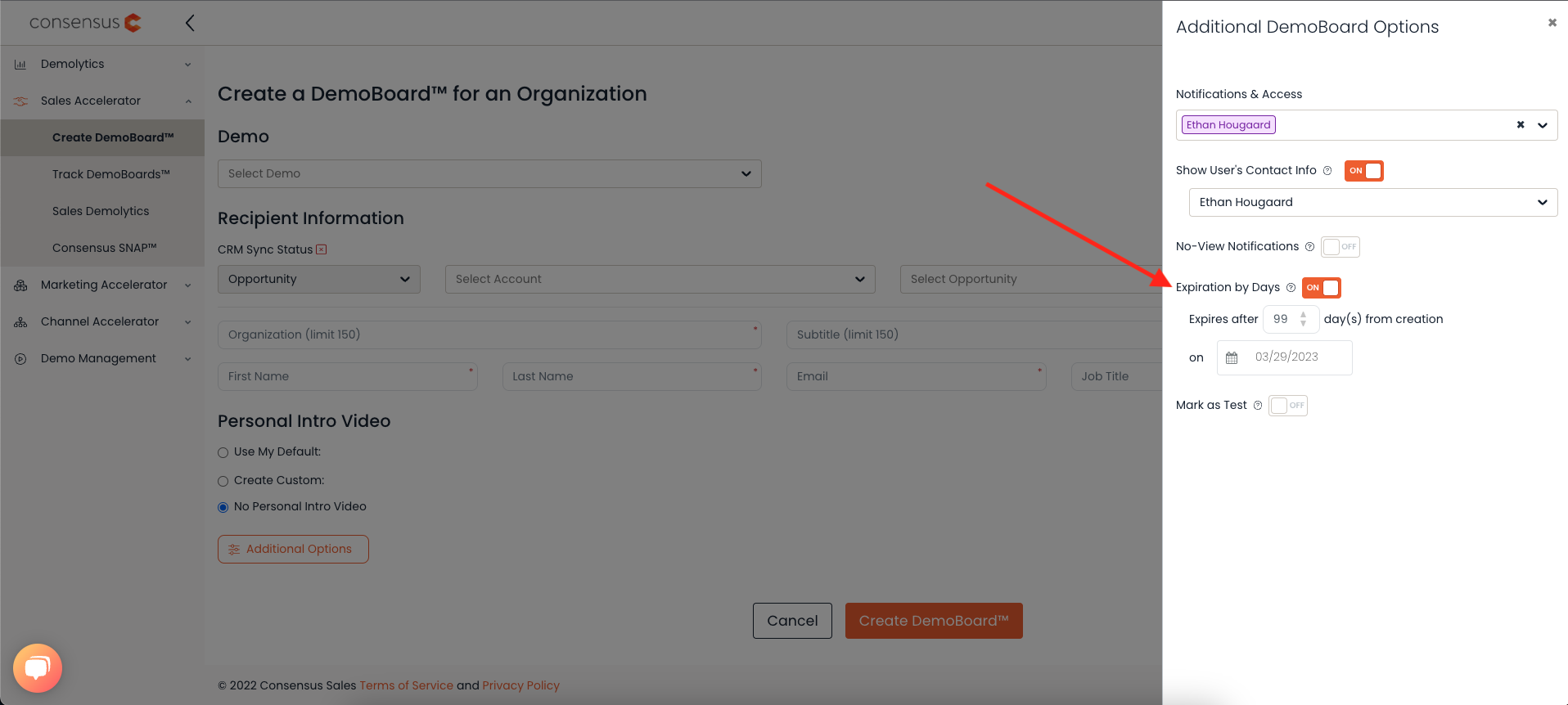Click Sales Accelerator handshake icon
This screenshot has width=1568, height=705.
(20, 101)
